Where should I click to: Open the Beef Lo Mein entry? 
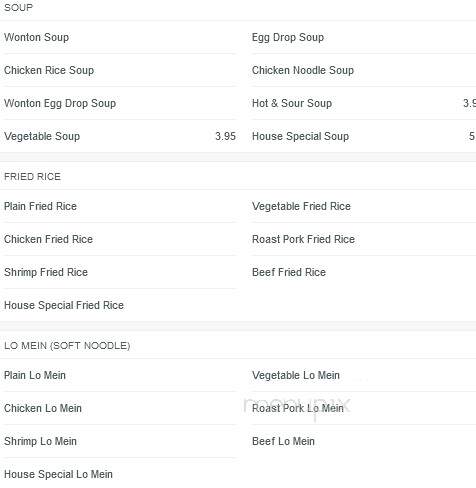click(283, 441)
